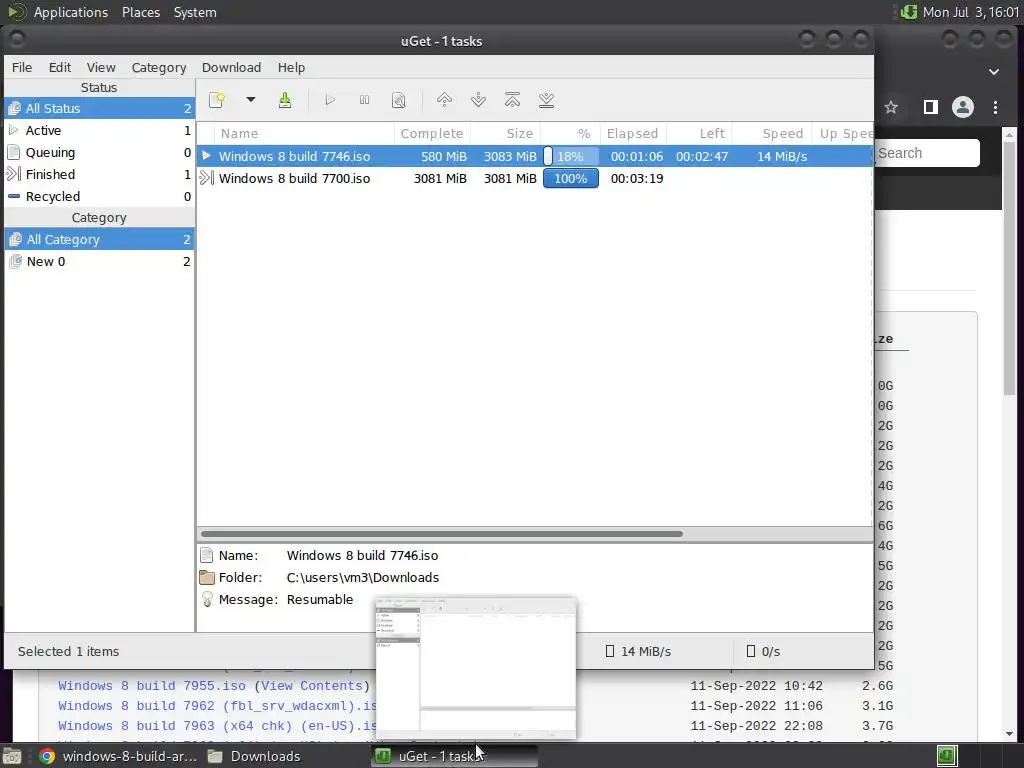This screenshot has width=1024, height=768.
Task: Click the uGet tray icon in top panel
Action: pyautogui.click(x=908, y=12)
